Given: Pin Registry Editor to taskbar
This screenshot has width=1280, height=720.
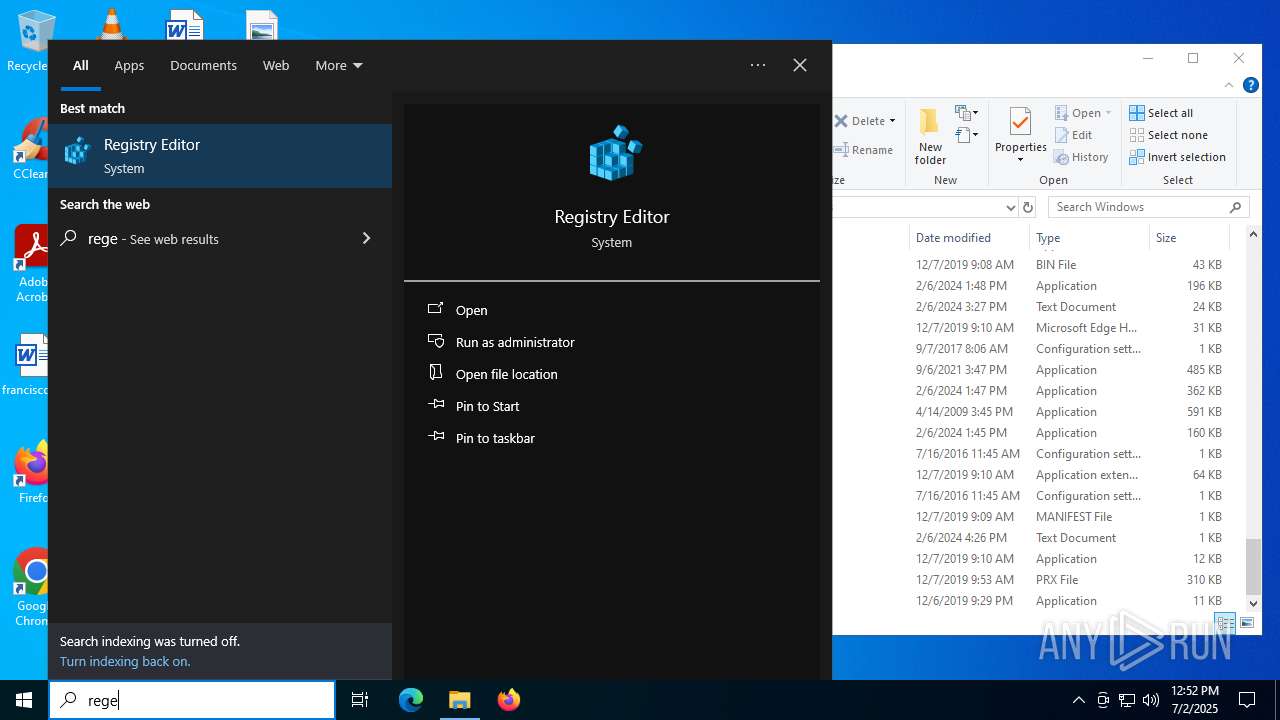Looking at the screenshot, I should (495, 438).
